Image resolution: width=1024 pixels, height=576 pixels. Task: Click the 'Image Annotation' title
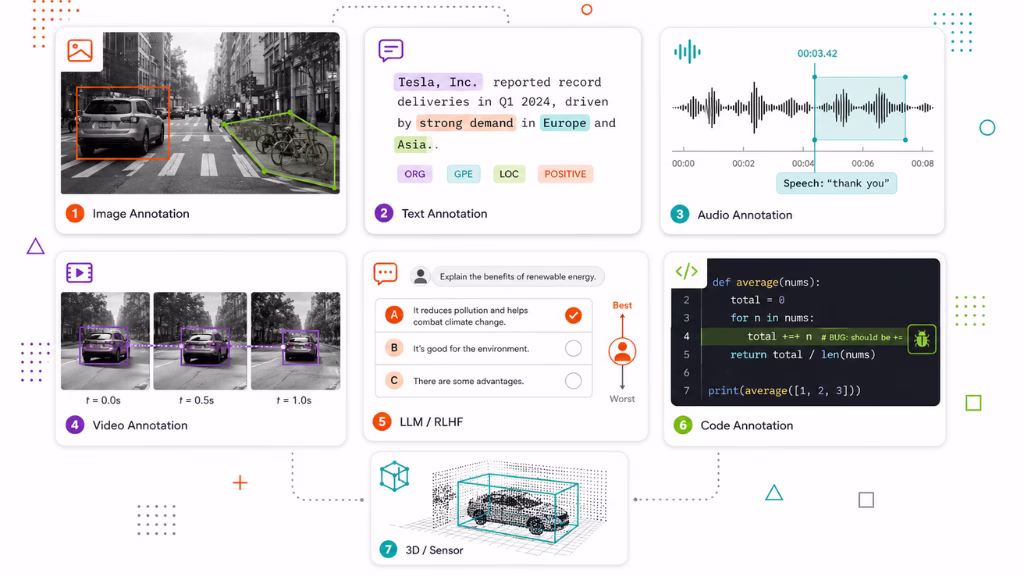point(141,214)
